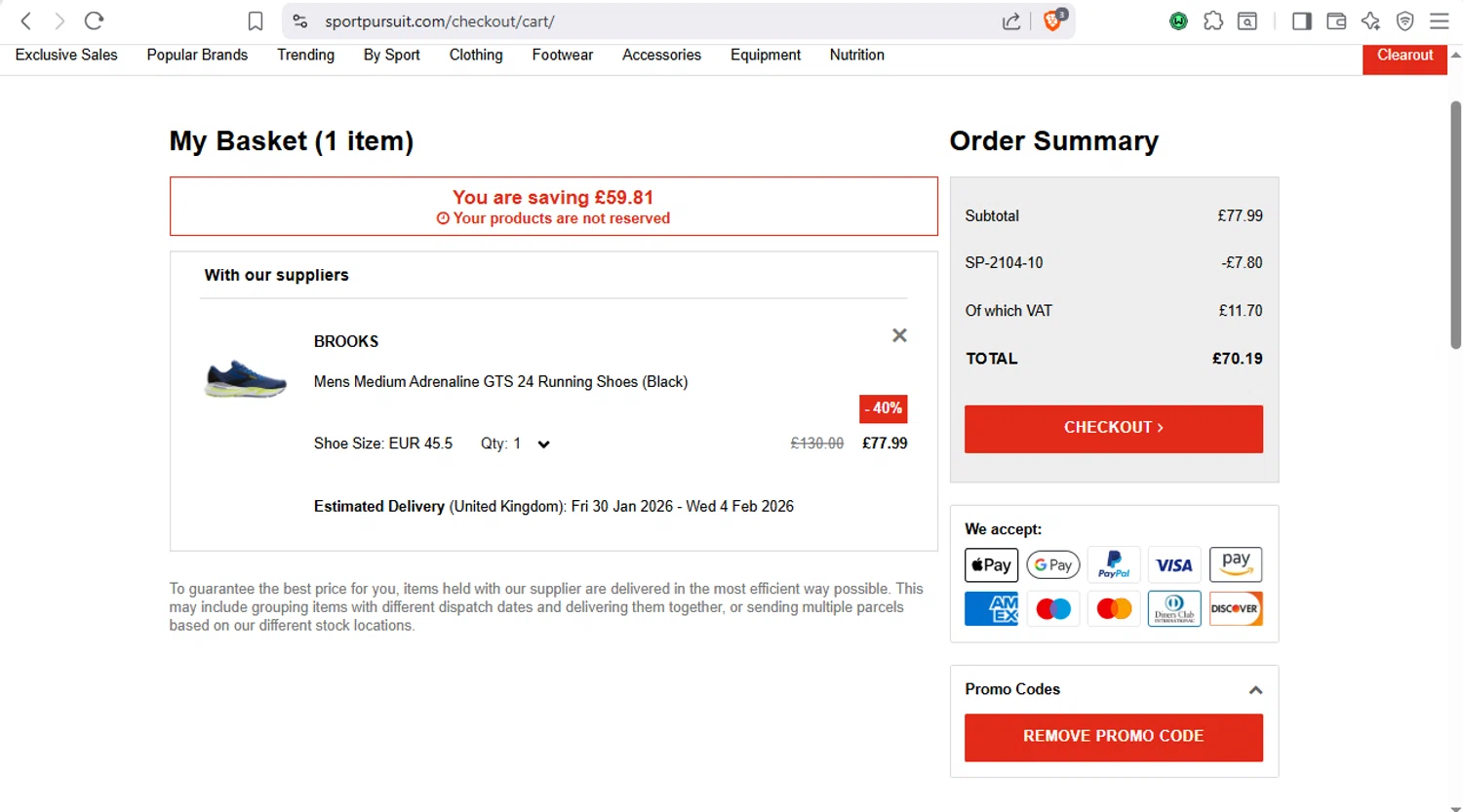The height and width of the screenshot is (812, 1463).
Task: Open the By Sport menu
Action: pyautogui.click(x=391, y=56)
